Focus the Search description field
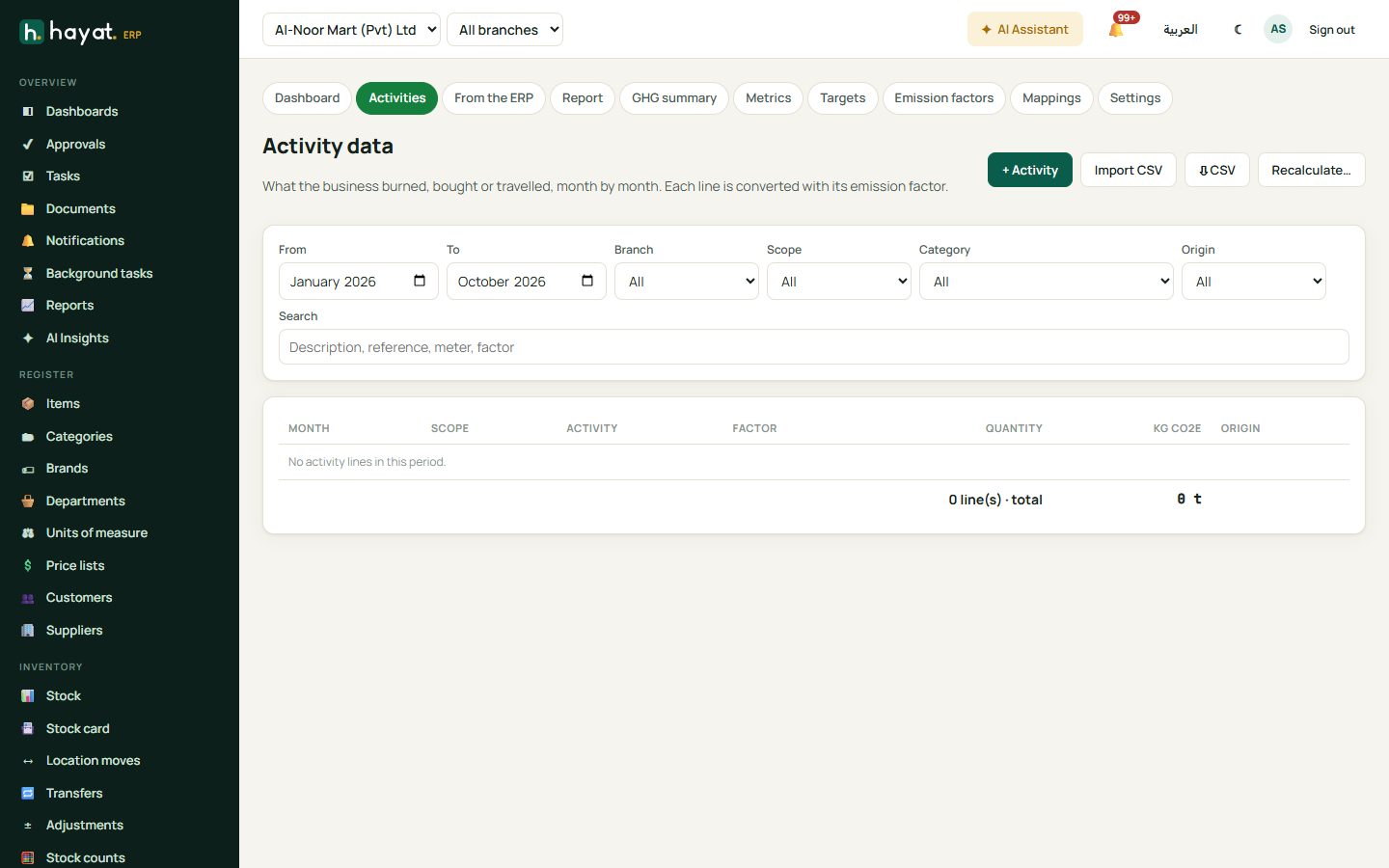Image resolution: width=1389 pixels, height=868 pixels. 814,347
